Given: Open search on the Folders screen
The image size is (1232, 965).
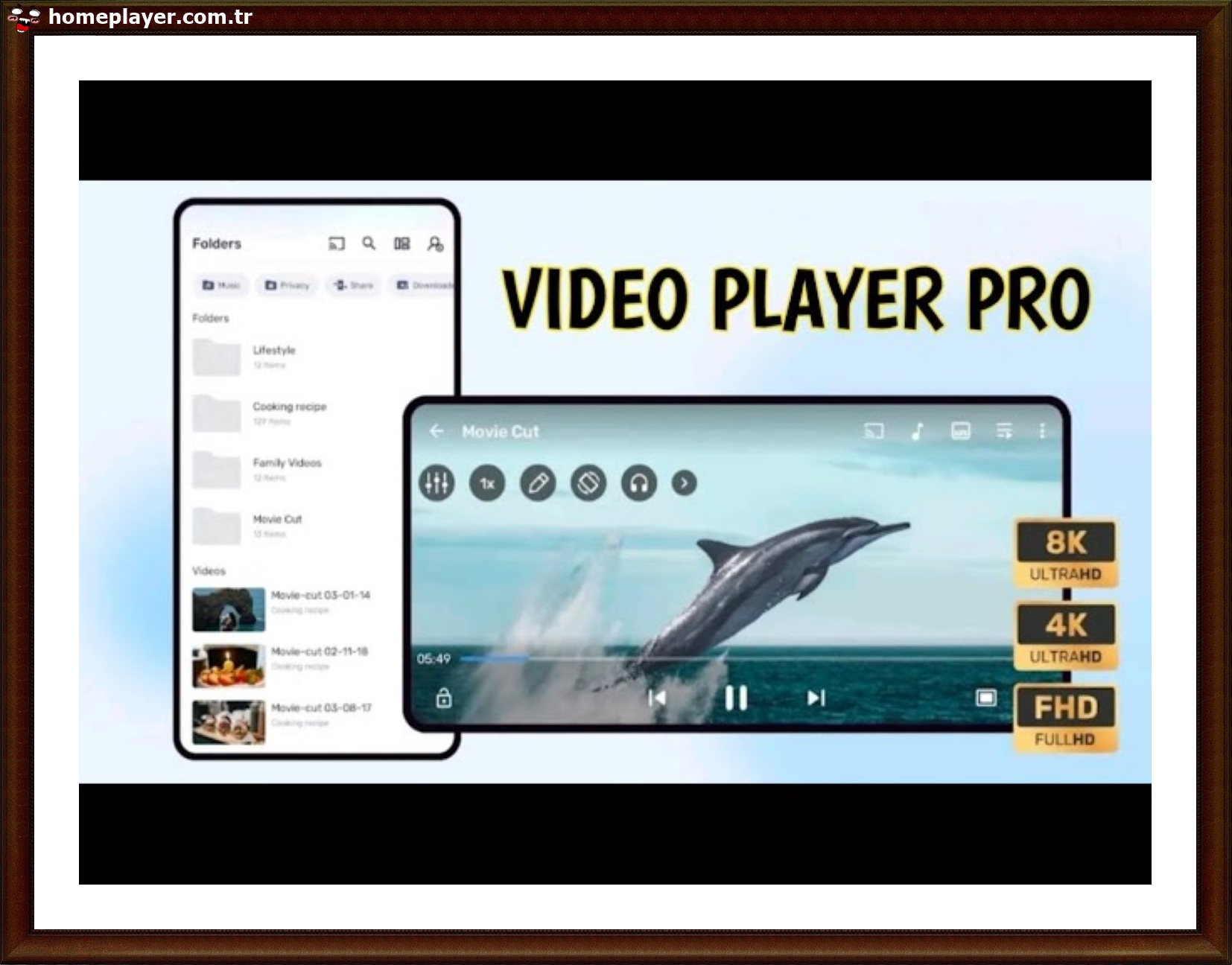Looking at the screenshot, I should pyautogui.click(x=369, y=243).
